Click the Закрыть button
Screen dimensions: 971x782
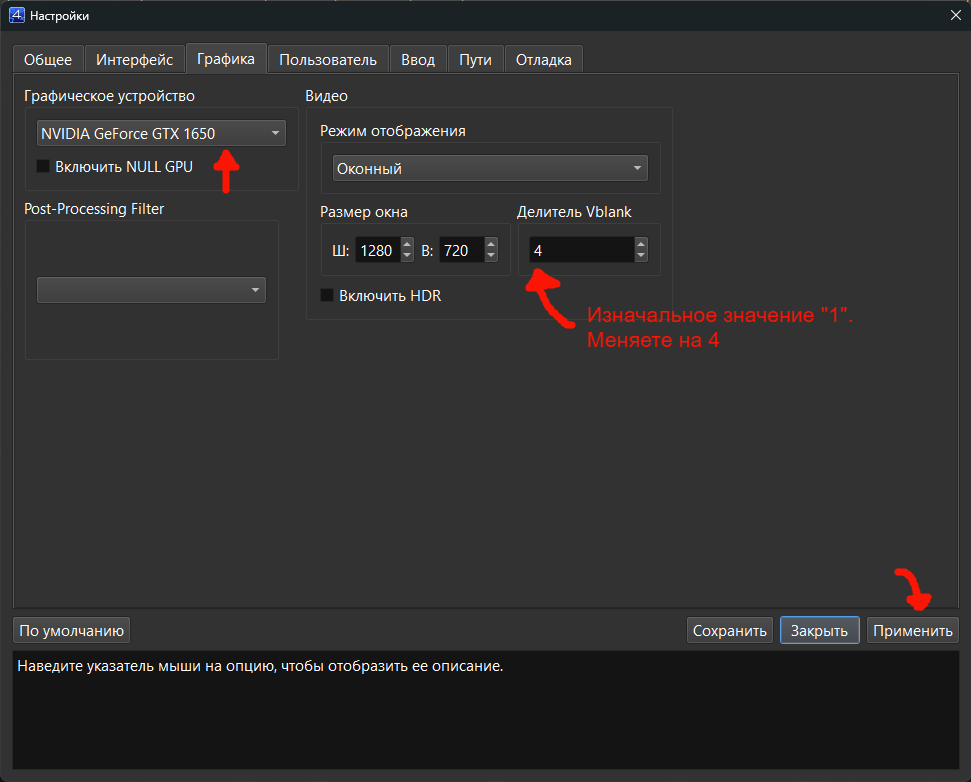(819, 630)
